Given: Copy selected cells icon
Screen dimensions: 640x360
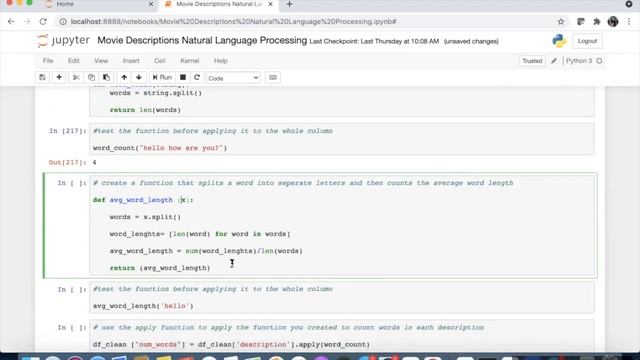Looking at the screenshot, I should point(91,78).
